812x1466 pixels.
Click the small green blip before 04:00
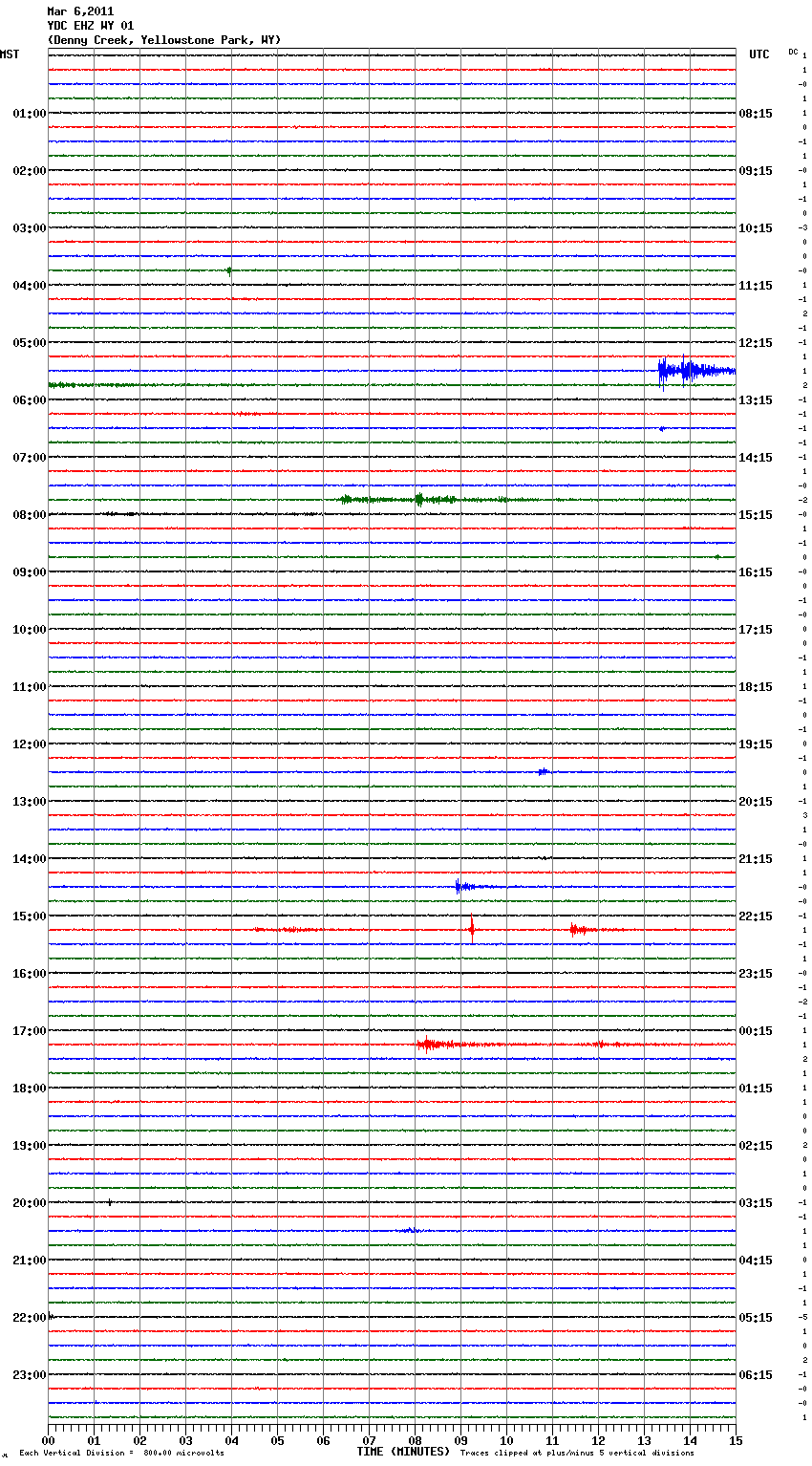229,270
